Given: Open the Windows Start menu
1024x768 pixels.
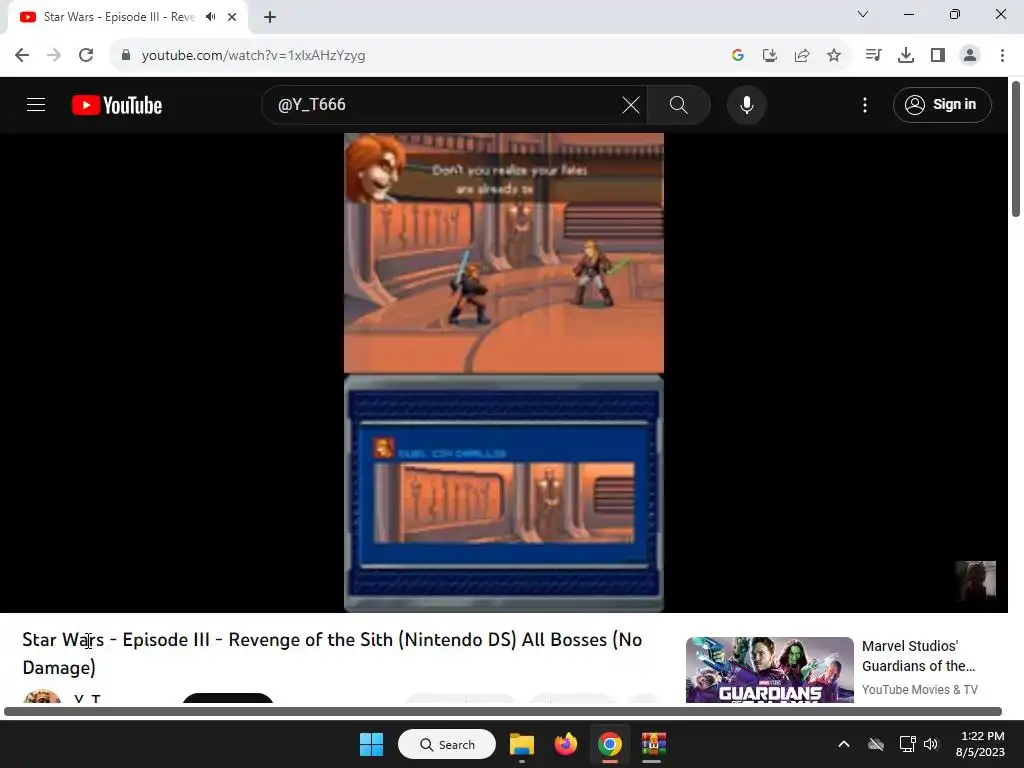Looking at the screenshot, I should (x=372, y=744).
